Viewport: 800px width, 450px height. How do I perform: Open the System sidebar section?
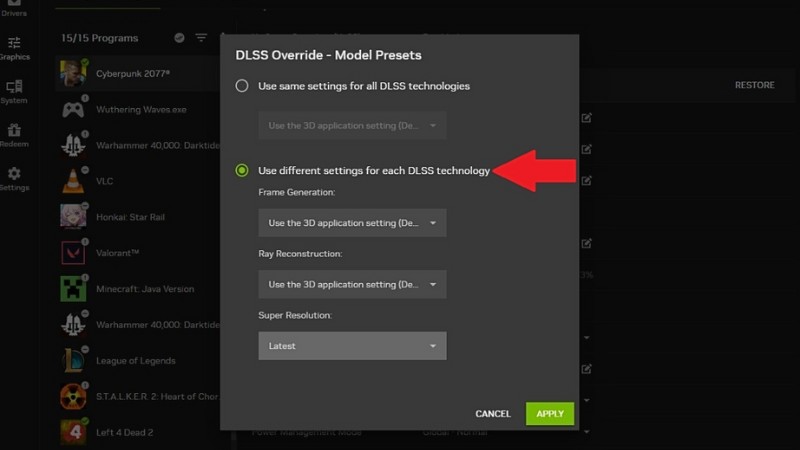14,90
